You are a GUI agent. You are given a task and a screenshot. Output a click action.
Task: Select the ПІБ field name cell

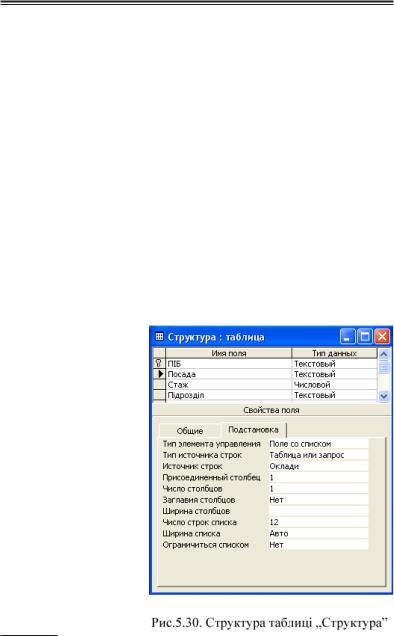tap(228, 364)
